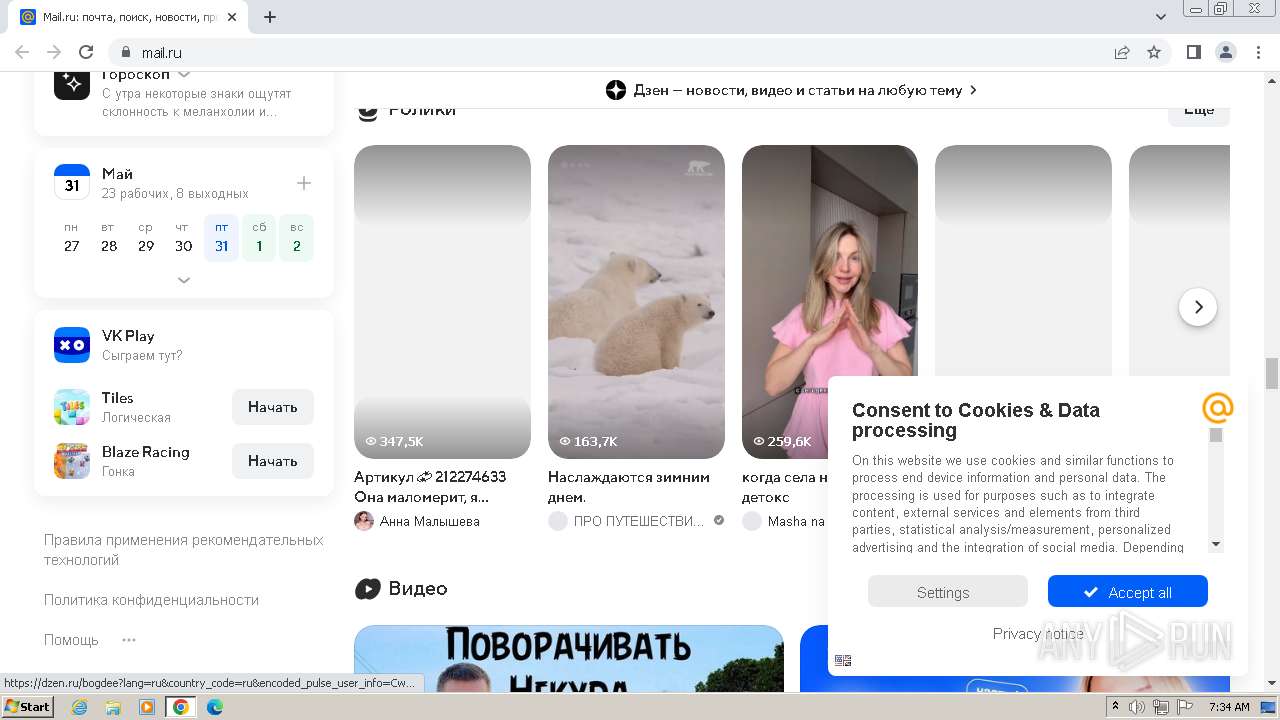This screenshot has width=1280, height=720.
Task: View site information lock icon
Action: (x=126, y=52)
